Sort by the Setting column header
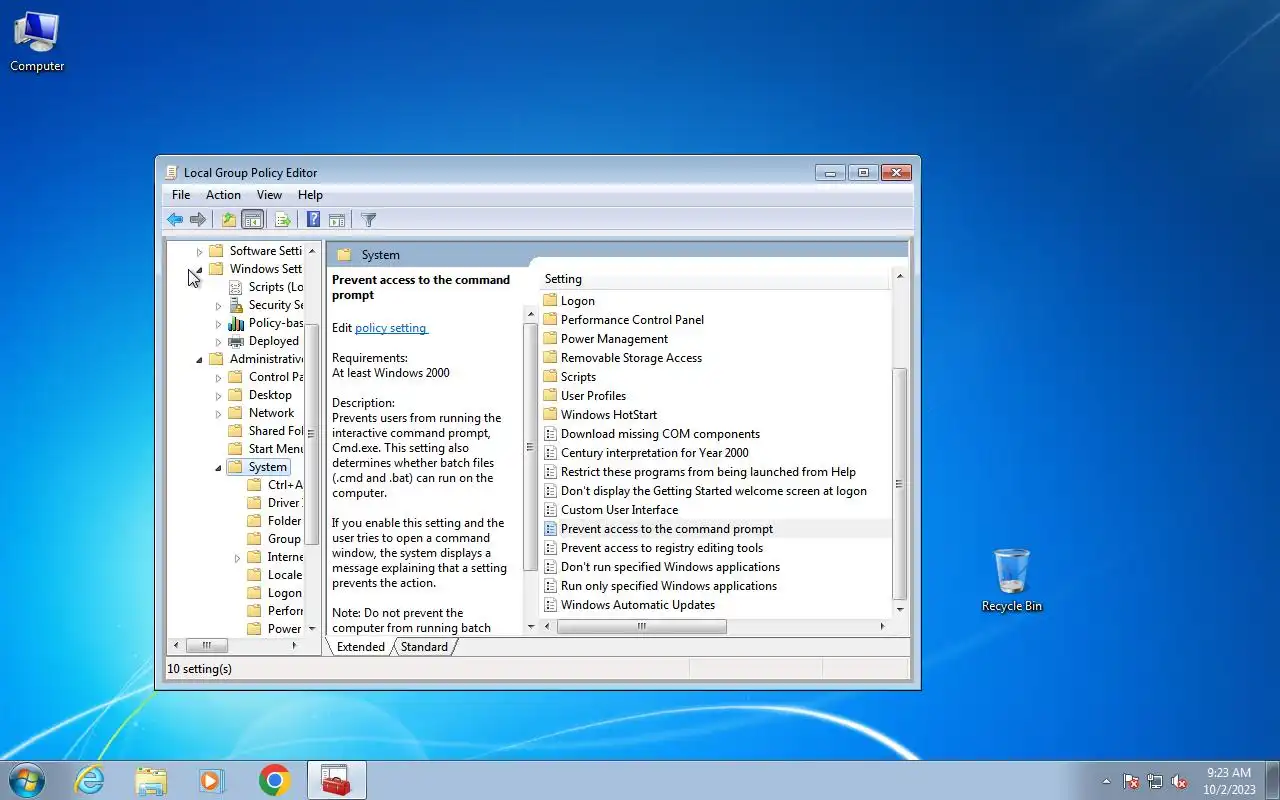 713,279
